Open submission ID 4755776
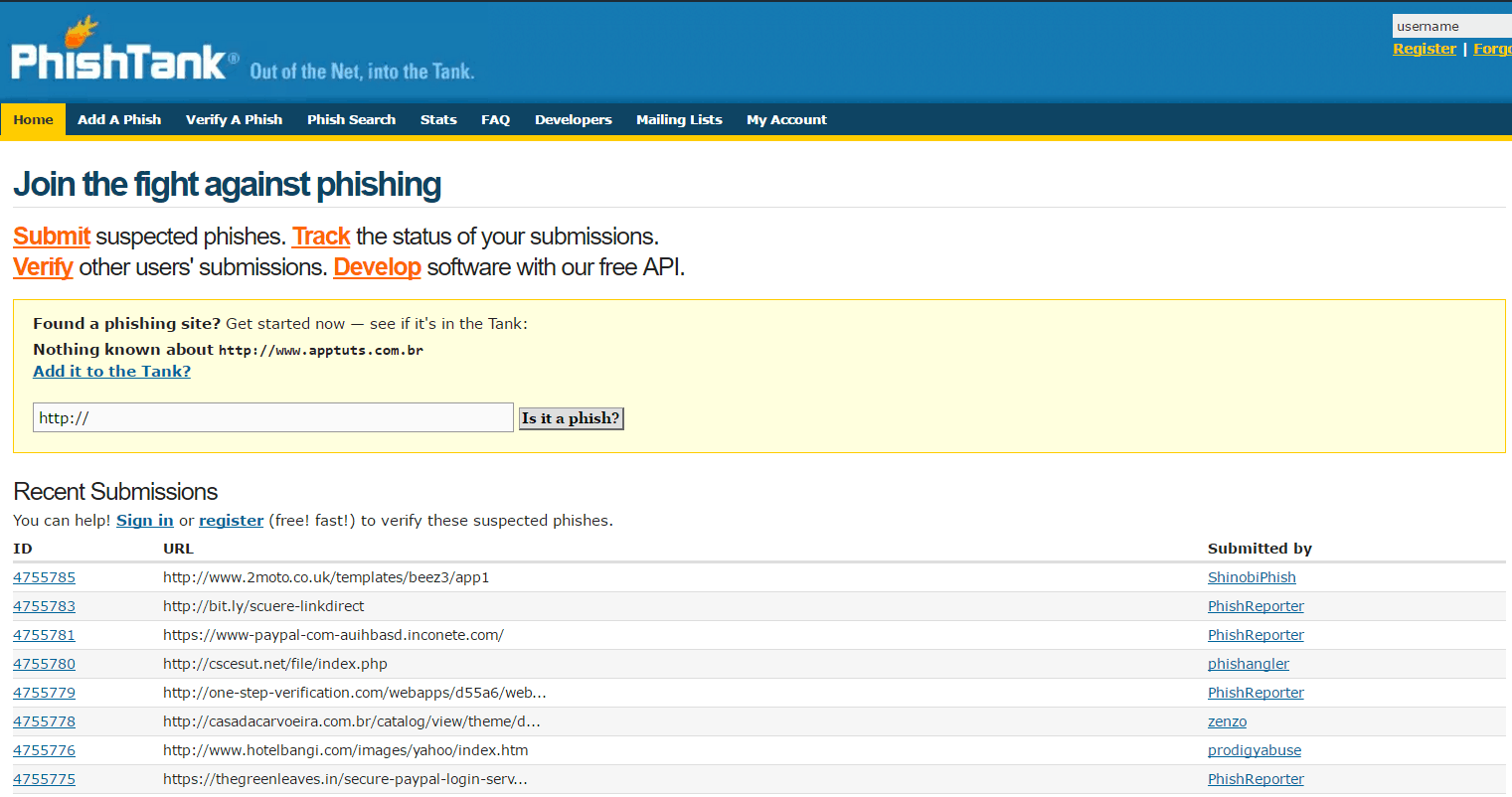This screenshot has width=1512, height=797. (x=44, y=750)
